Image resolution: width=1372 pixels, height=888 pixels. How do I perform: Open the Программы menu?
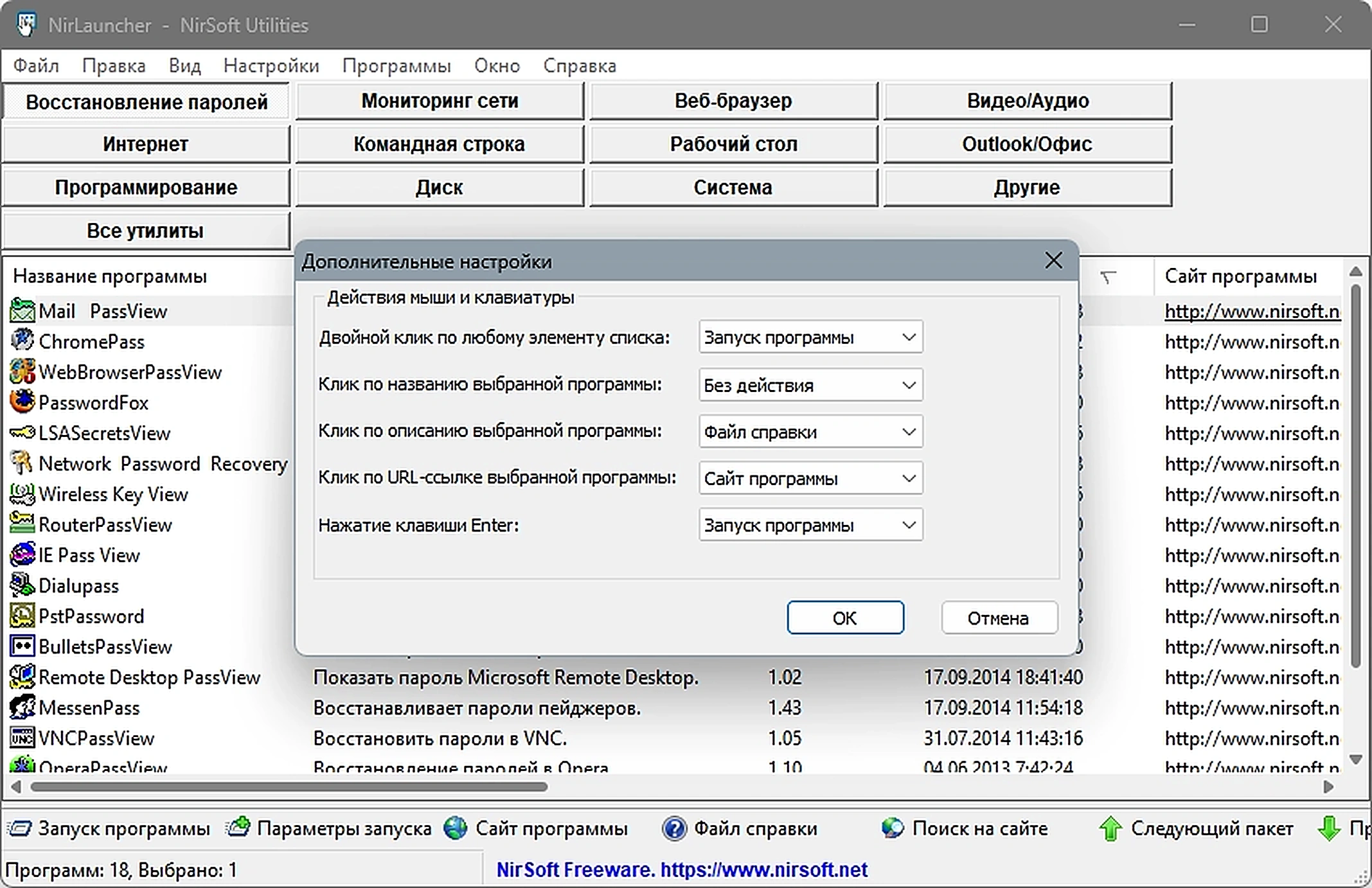coord(396,66)
